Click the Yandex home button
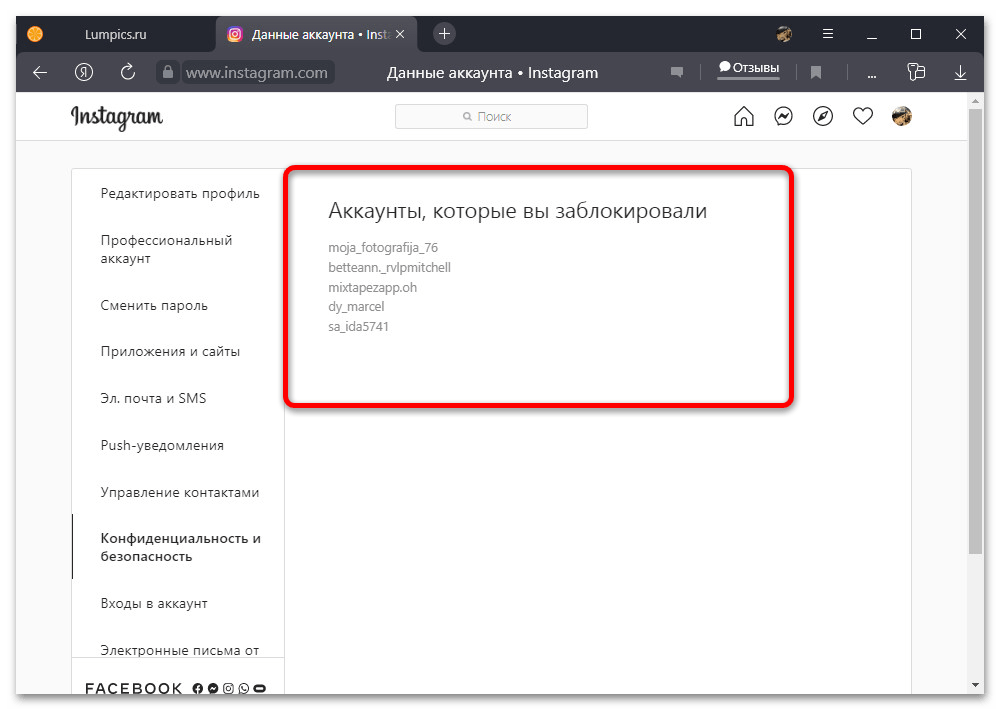The image size is (1000, 710). pos(84,72)
